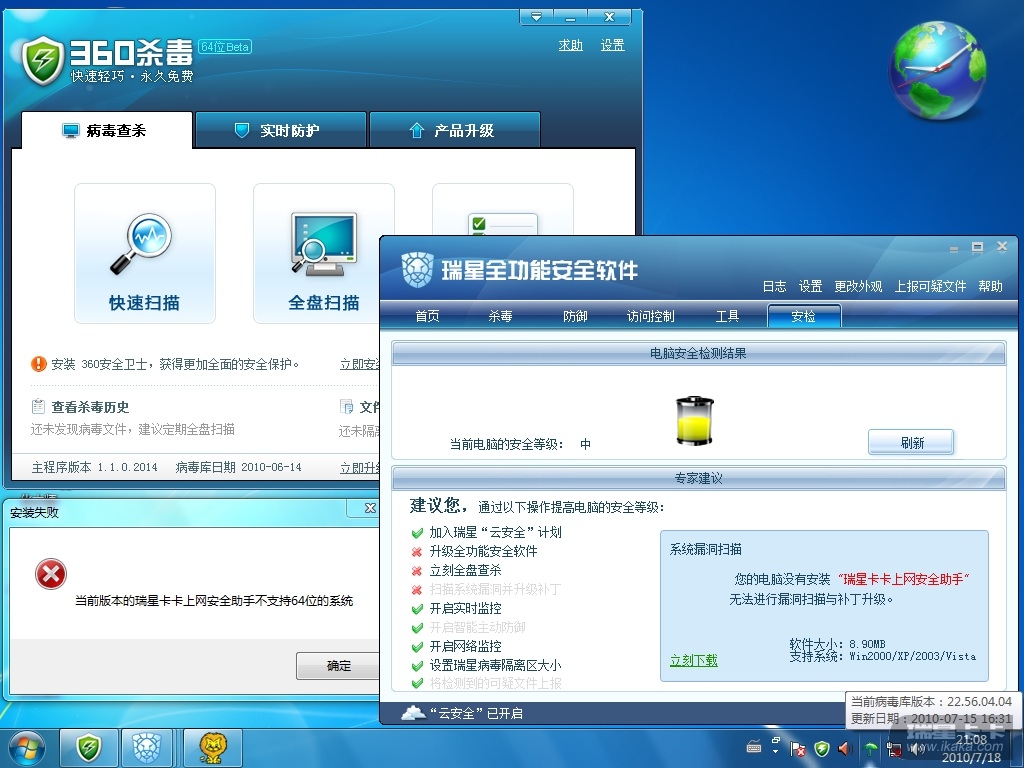The width and height of the screenshot is (1024, 768).
Task: Click the 求助 link in 360杀毒
Action: [x=570, y=45]
